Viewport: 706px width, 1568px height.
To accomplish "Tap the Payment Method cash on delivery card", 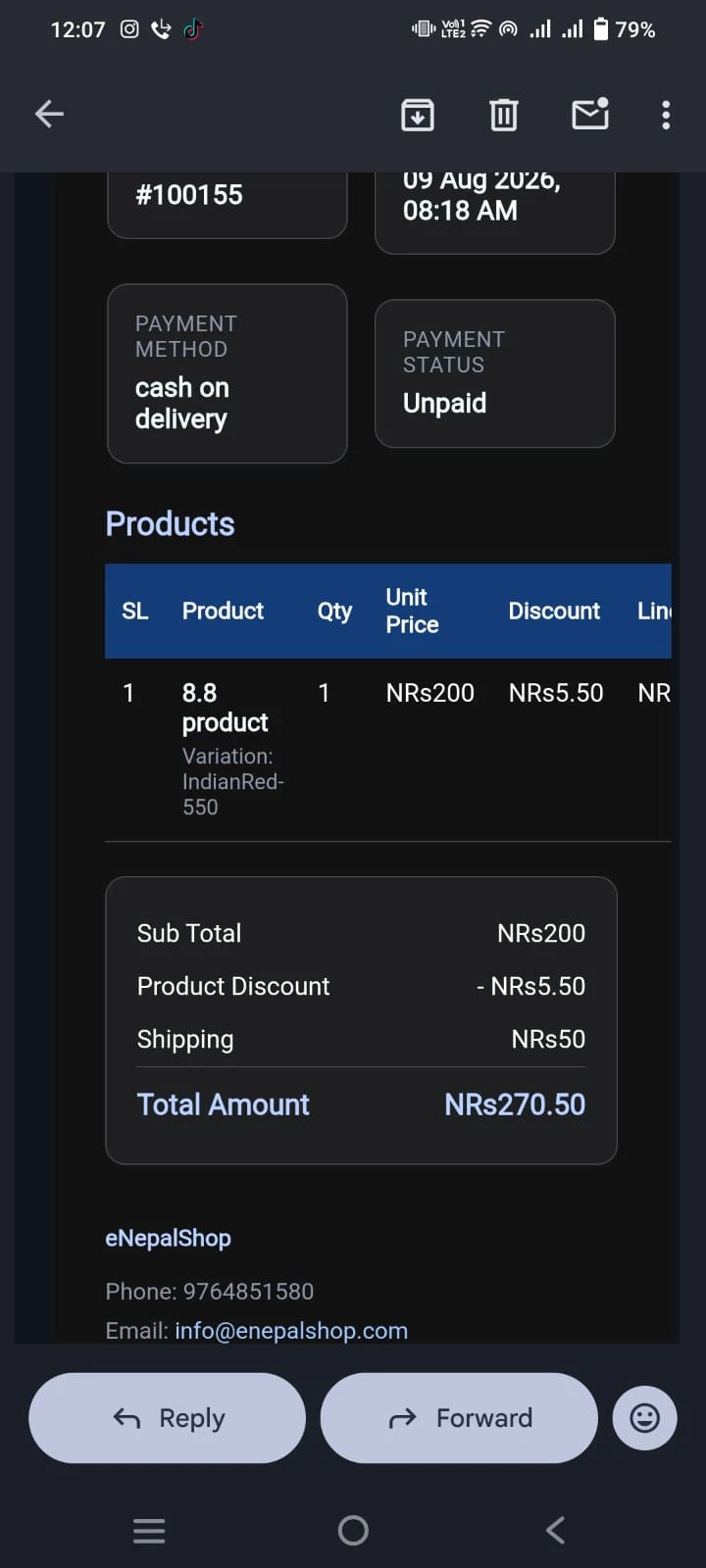I will pos(227,373).
